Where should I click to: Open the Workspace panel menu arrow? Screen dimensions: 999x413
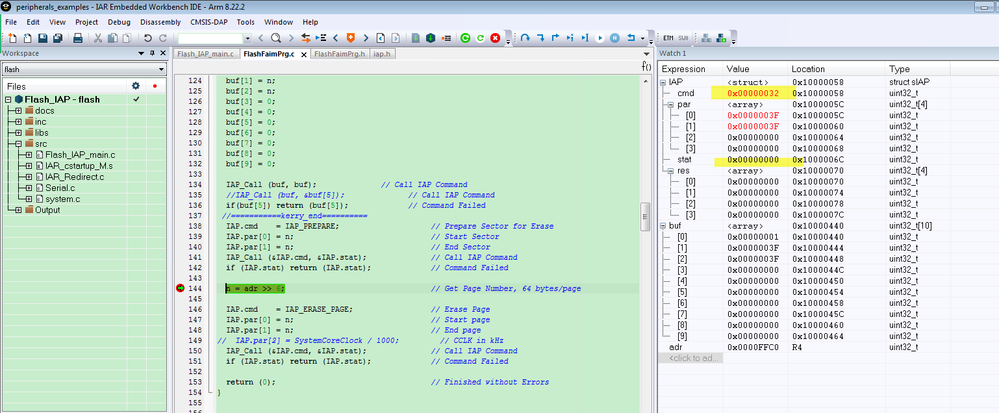tap(141, 54)
